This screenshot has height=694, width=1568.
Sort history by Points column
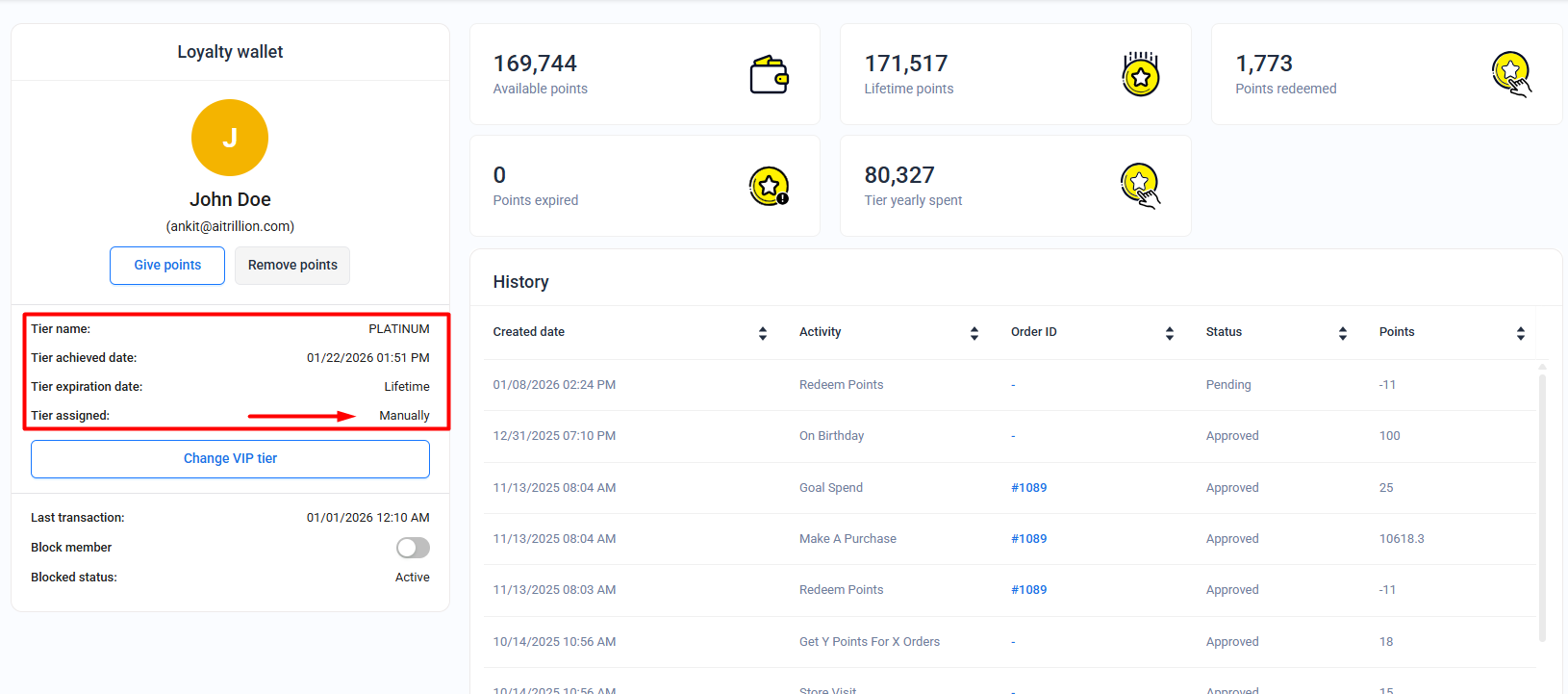pos(1521,333)
